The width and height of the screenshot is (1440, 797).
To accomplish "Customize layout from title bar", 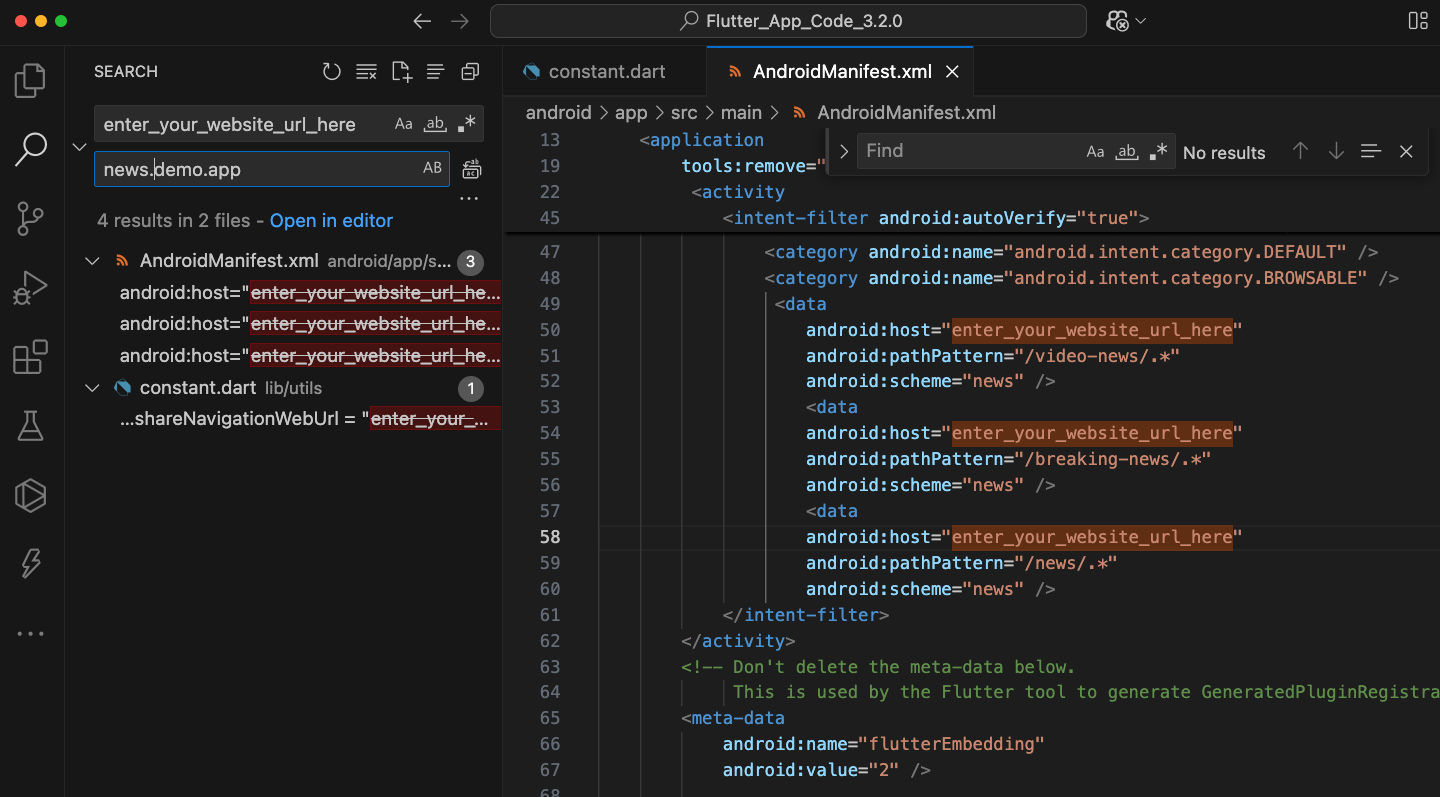I will pos(1417,21).
